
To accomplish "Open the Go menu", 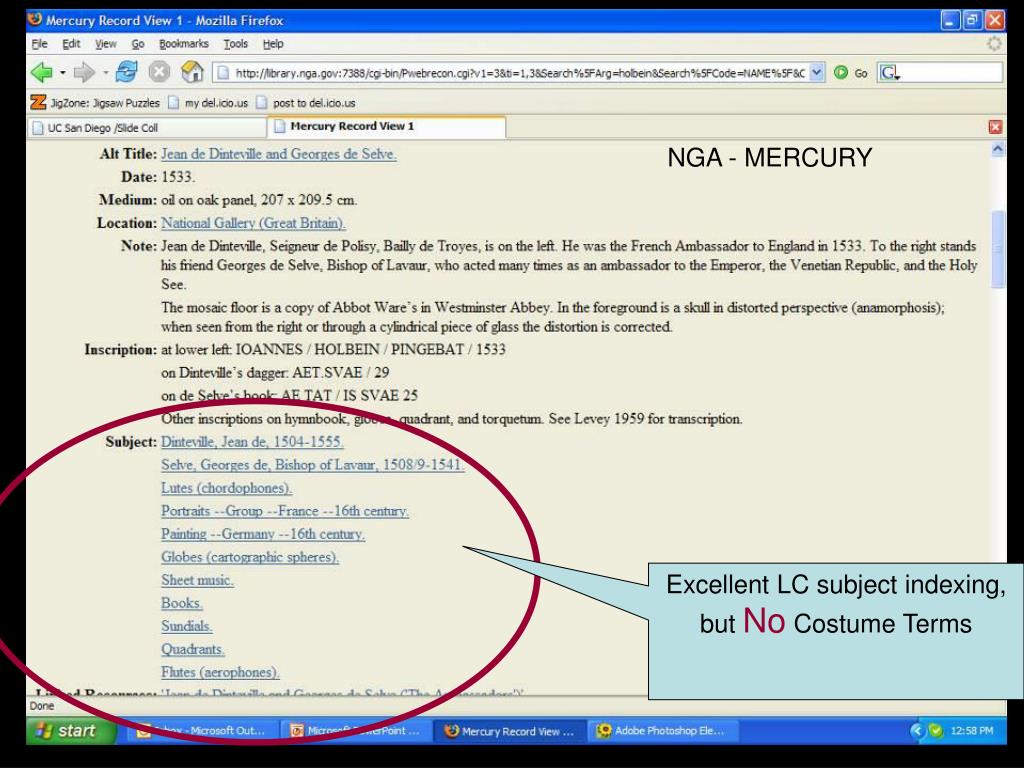I will [138, 44].
